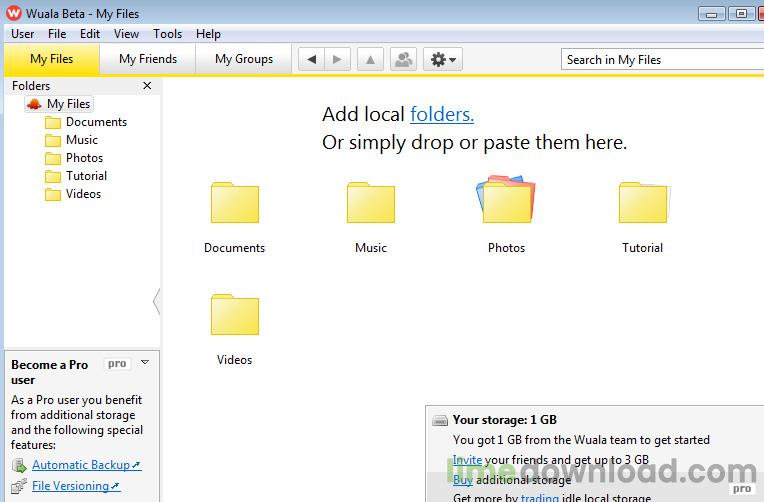Click the 'folders.' link
The height and width of the screenshot is (502, 764).
[x=442, y=114]
